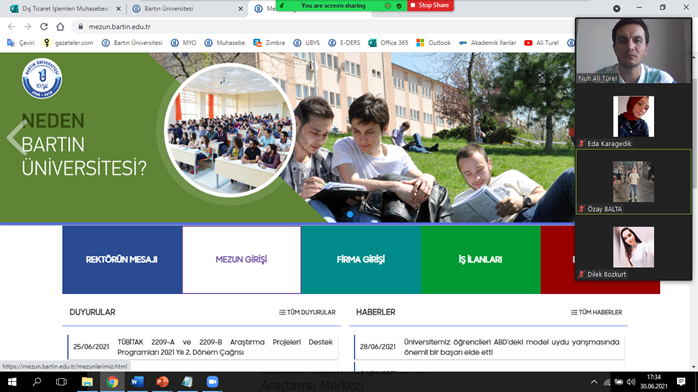Open the İŞ İLANLARI tile
This screenshot has height=392, width=698.
click(480, 259)
